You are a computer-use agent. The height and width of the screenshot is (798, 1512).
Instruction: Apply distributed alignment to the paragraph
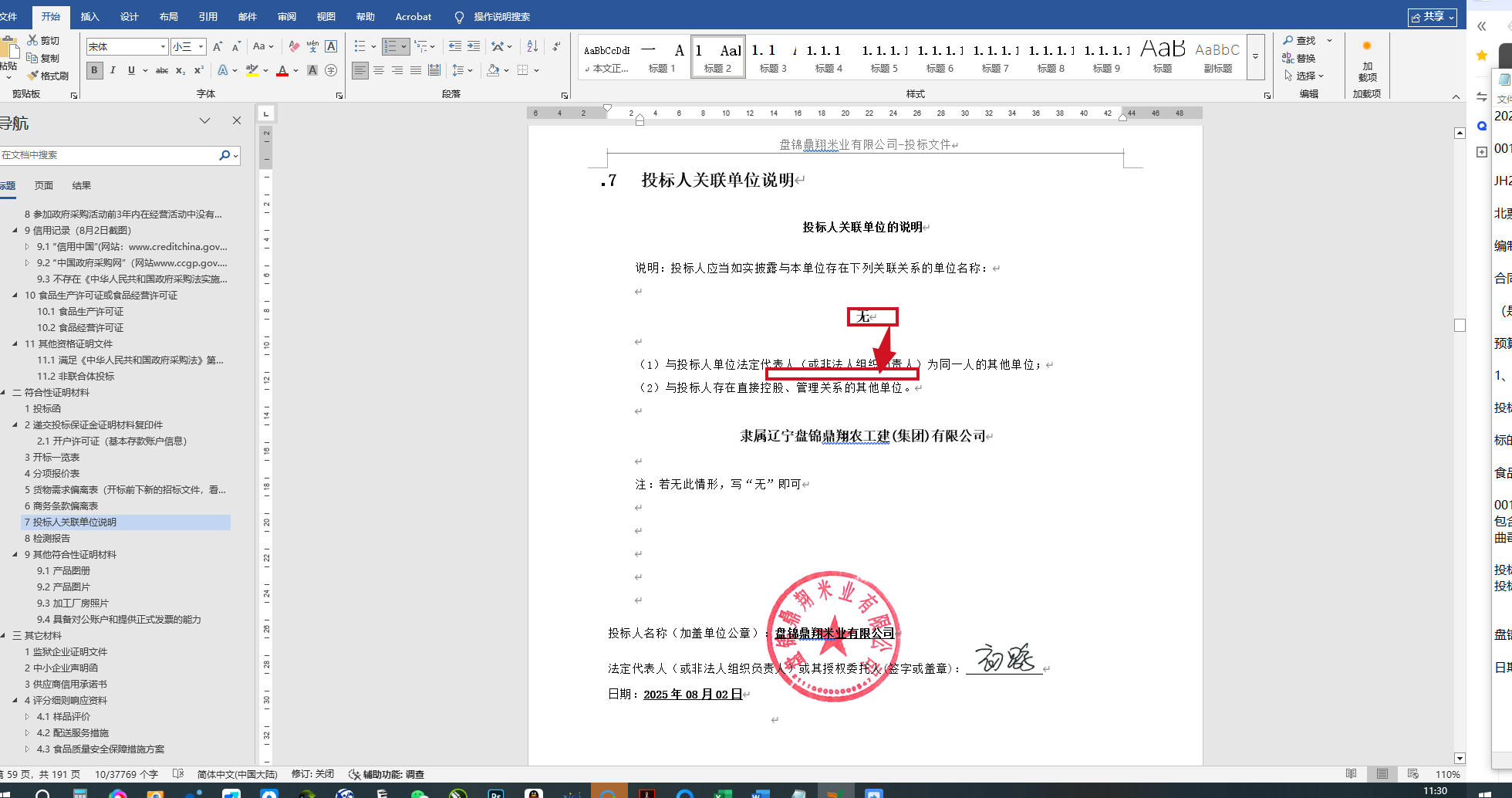pos(434,70)
